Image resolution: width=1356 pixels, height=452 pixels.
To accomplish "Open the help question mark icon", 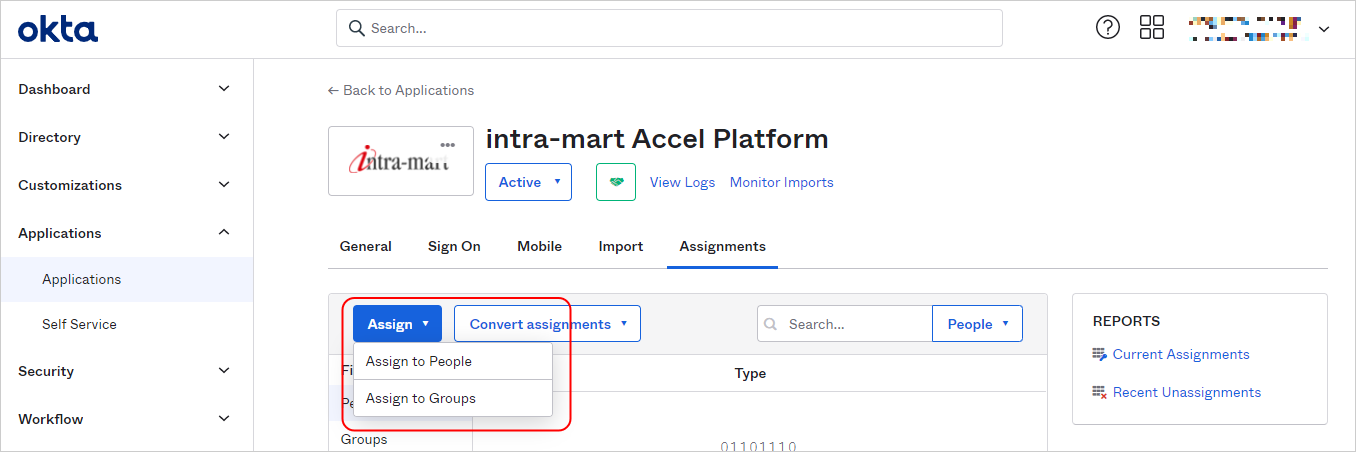I will pos(1108,28).
